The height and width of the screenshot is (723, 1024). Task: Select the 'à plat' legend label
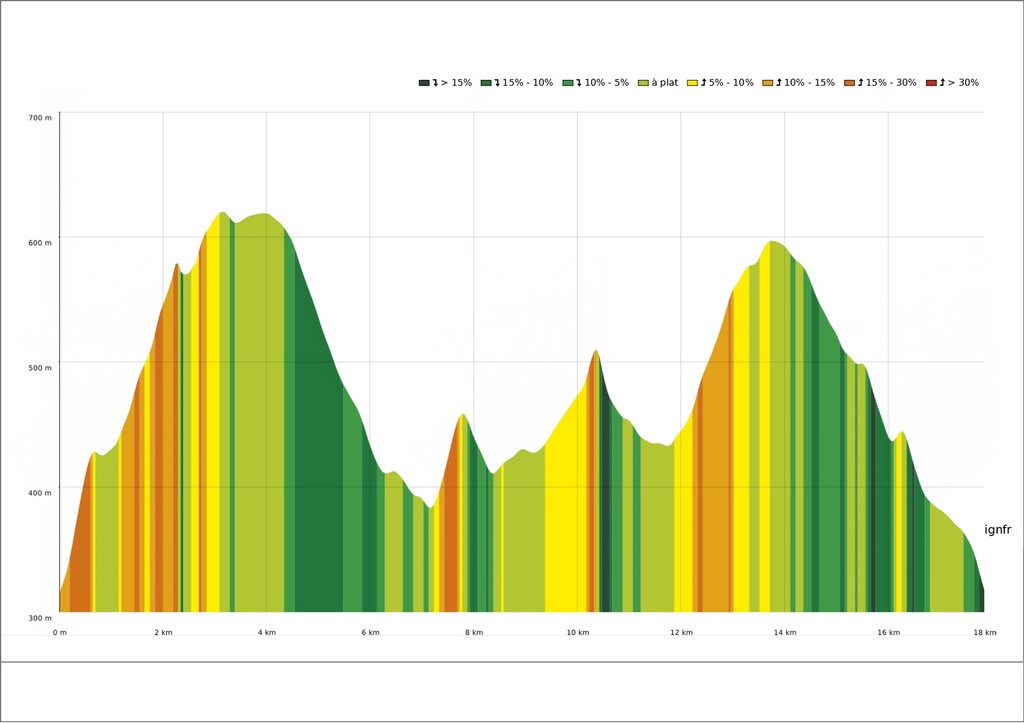tap(665, 83)
